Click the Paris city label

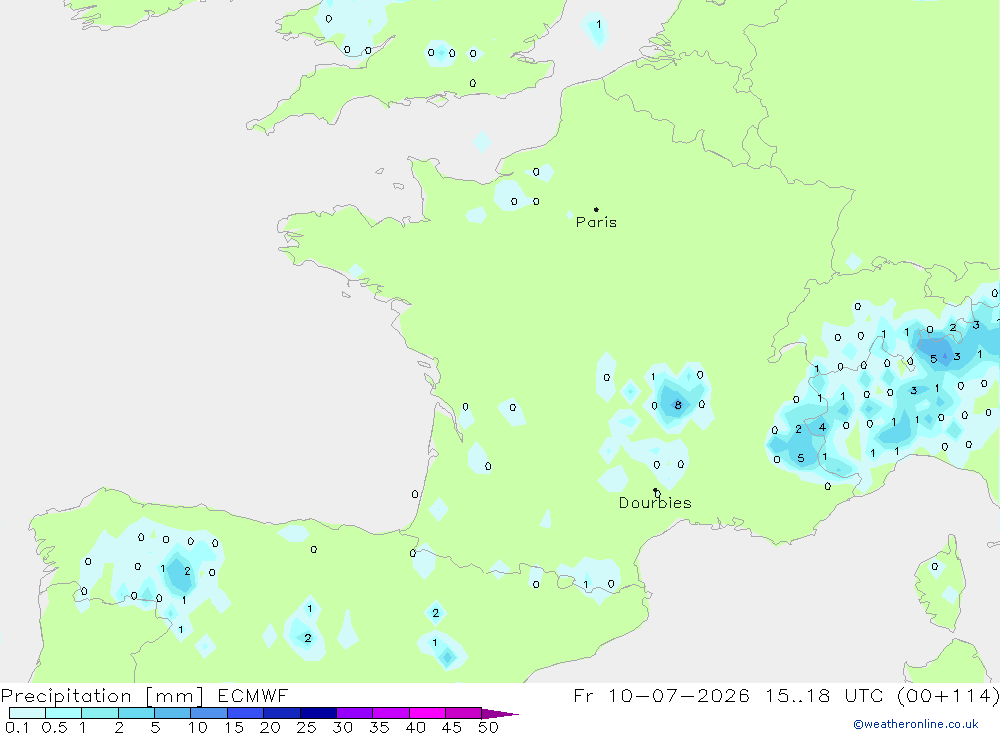[x=596, y=222]
